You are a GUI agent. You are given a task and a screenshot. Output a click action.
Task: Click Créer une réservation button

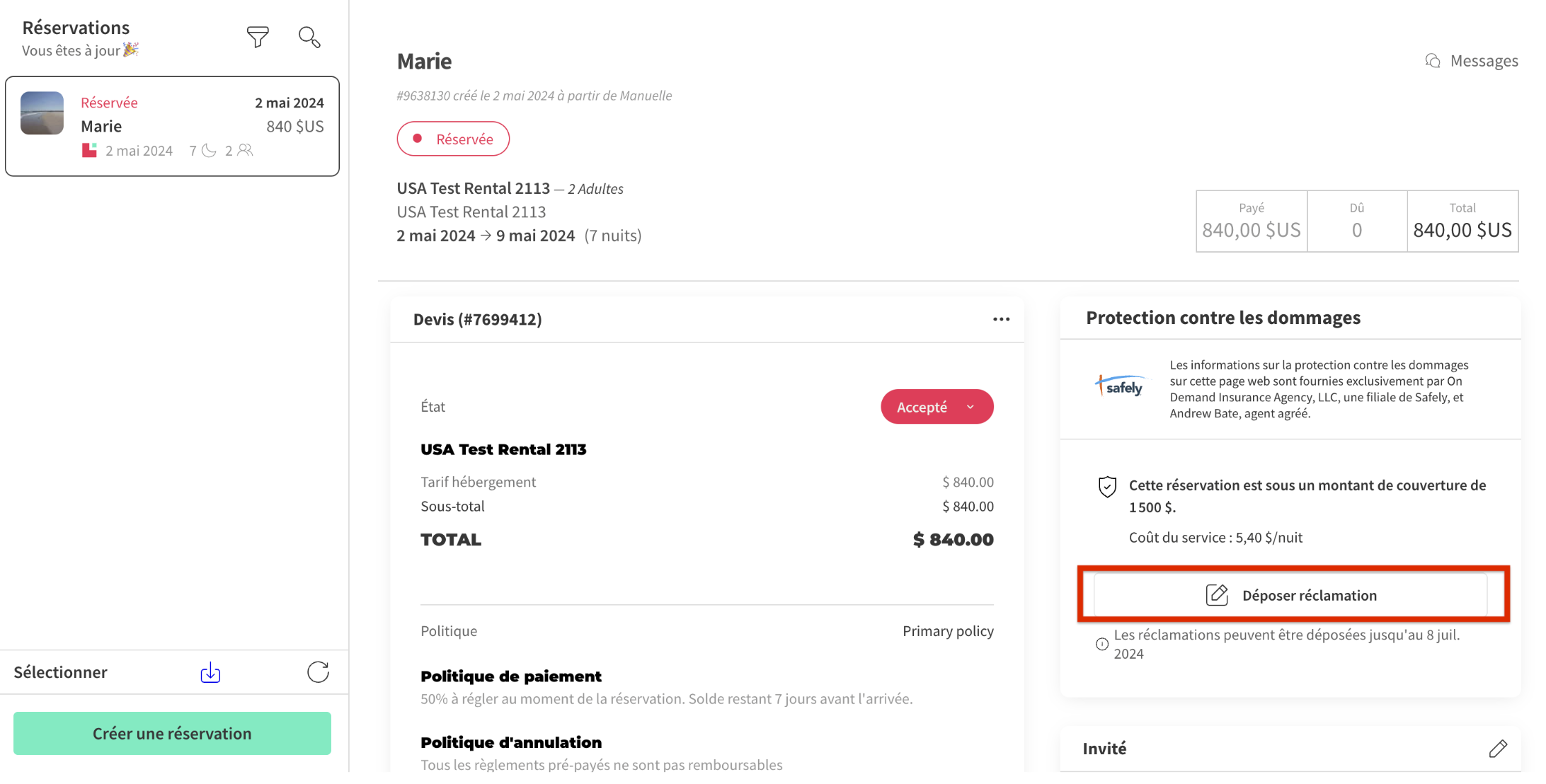(172, 733)
